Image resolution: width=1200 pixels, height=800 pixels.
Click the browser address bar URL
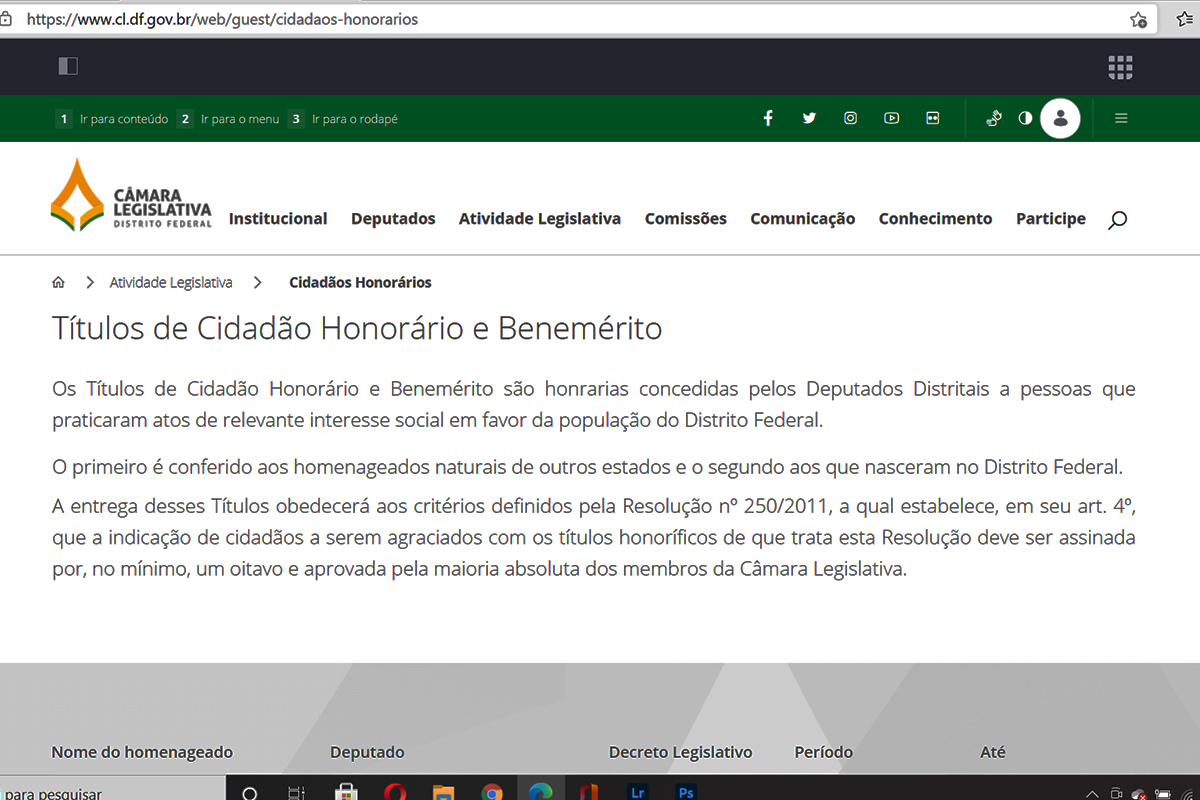pos(222,19)
